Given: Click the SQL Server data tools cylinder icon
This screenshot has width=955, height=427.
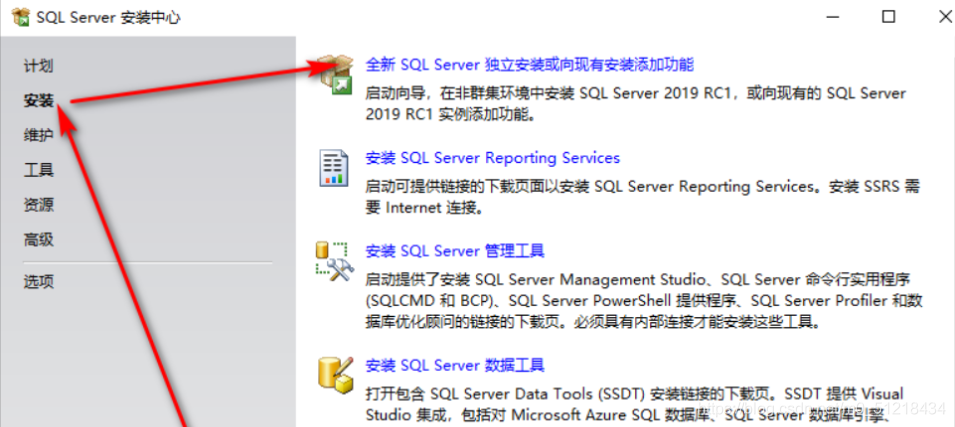Looking at the screenshot, I should point(336,375).
